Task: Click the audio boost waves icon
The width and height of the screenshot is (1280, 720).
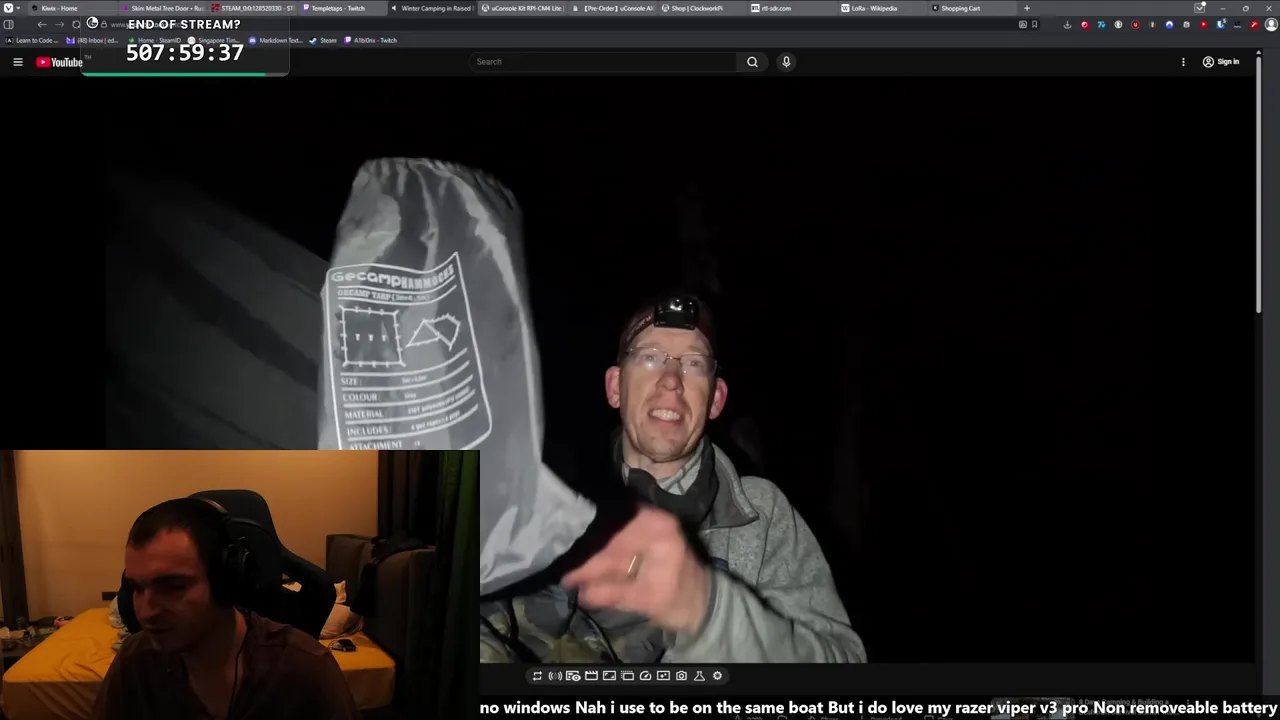Action: coord(555,676)
